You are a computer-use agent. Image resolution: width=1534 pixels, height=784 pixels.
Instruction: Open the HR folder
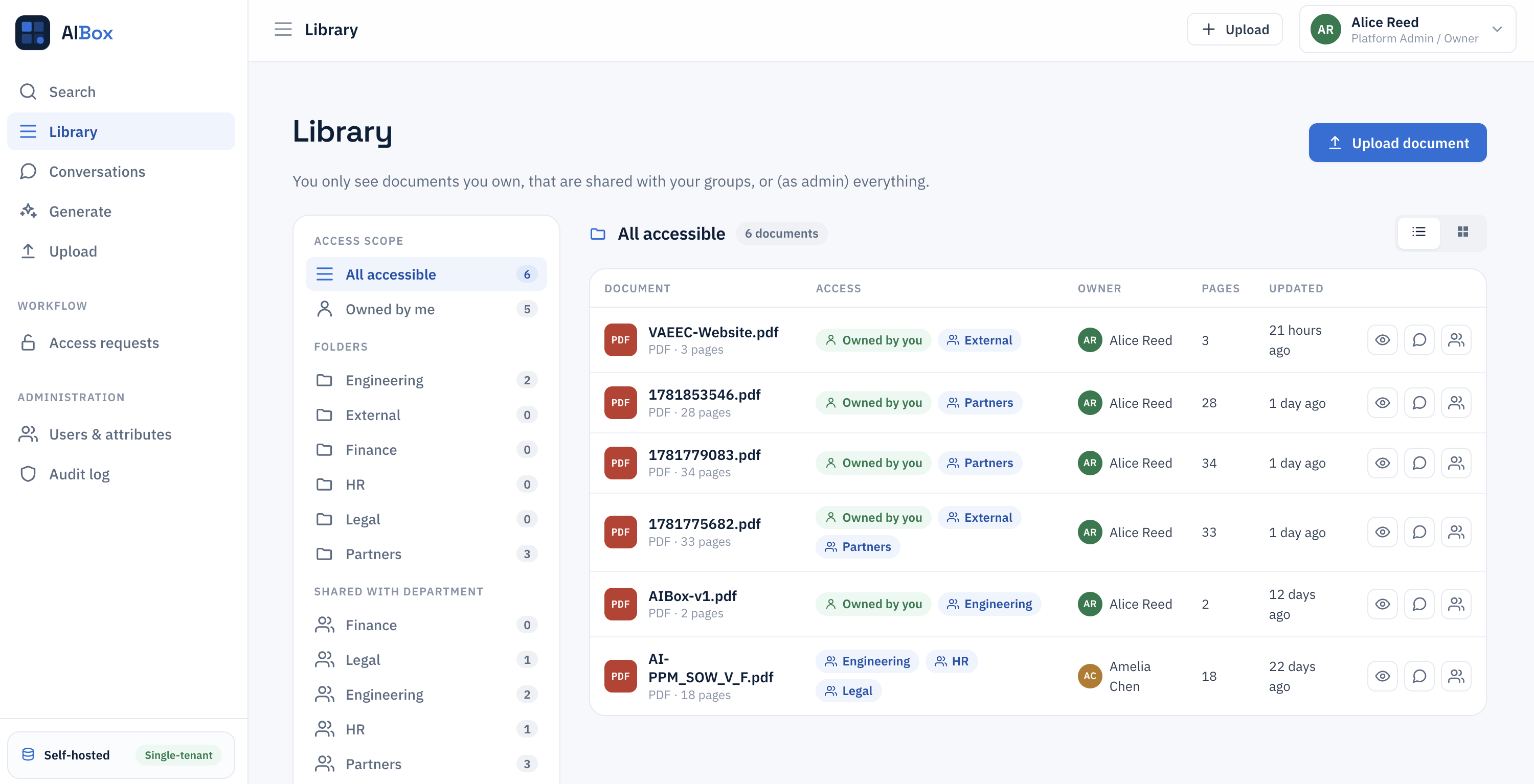pyautogui.click(x=426, y=485)
